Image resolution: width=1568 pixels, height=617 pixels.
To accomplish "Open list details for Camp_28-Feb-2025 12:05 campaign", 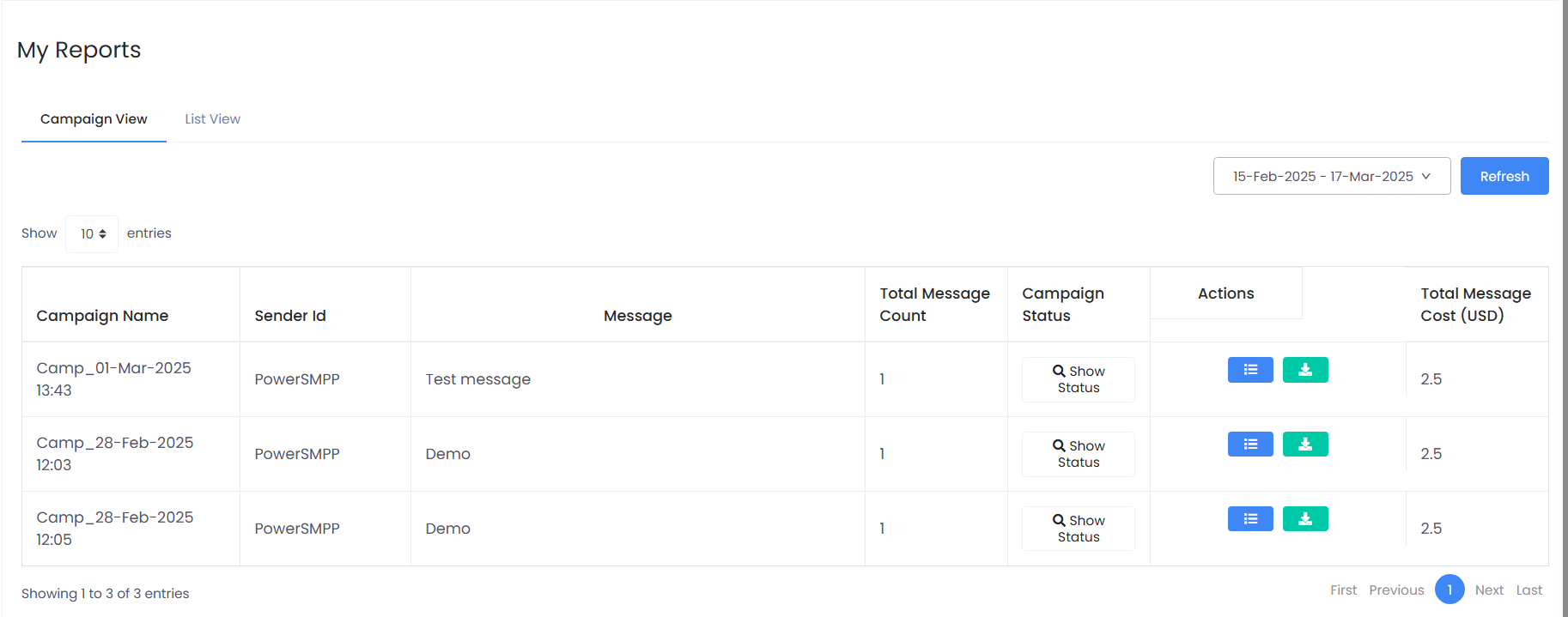I will [1249, 519].
